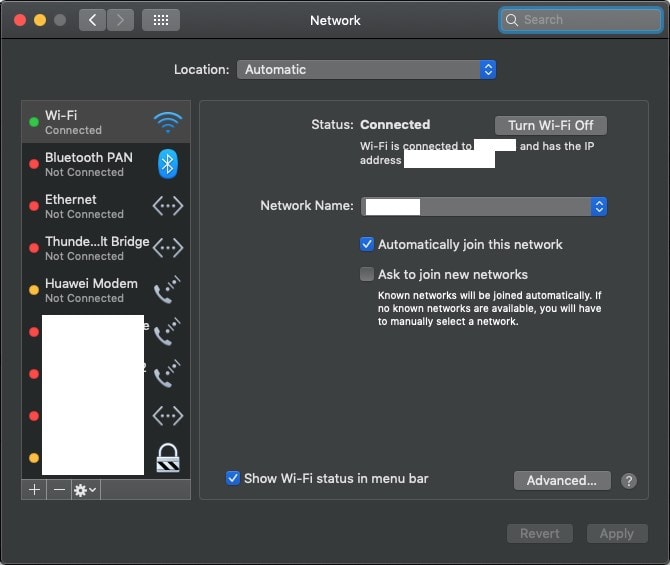Screen dimensions: 670x565
Task: Select Thunderbolt Bridge in the service list
Action: point(97,248)
